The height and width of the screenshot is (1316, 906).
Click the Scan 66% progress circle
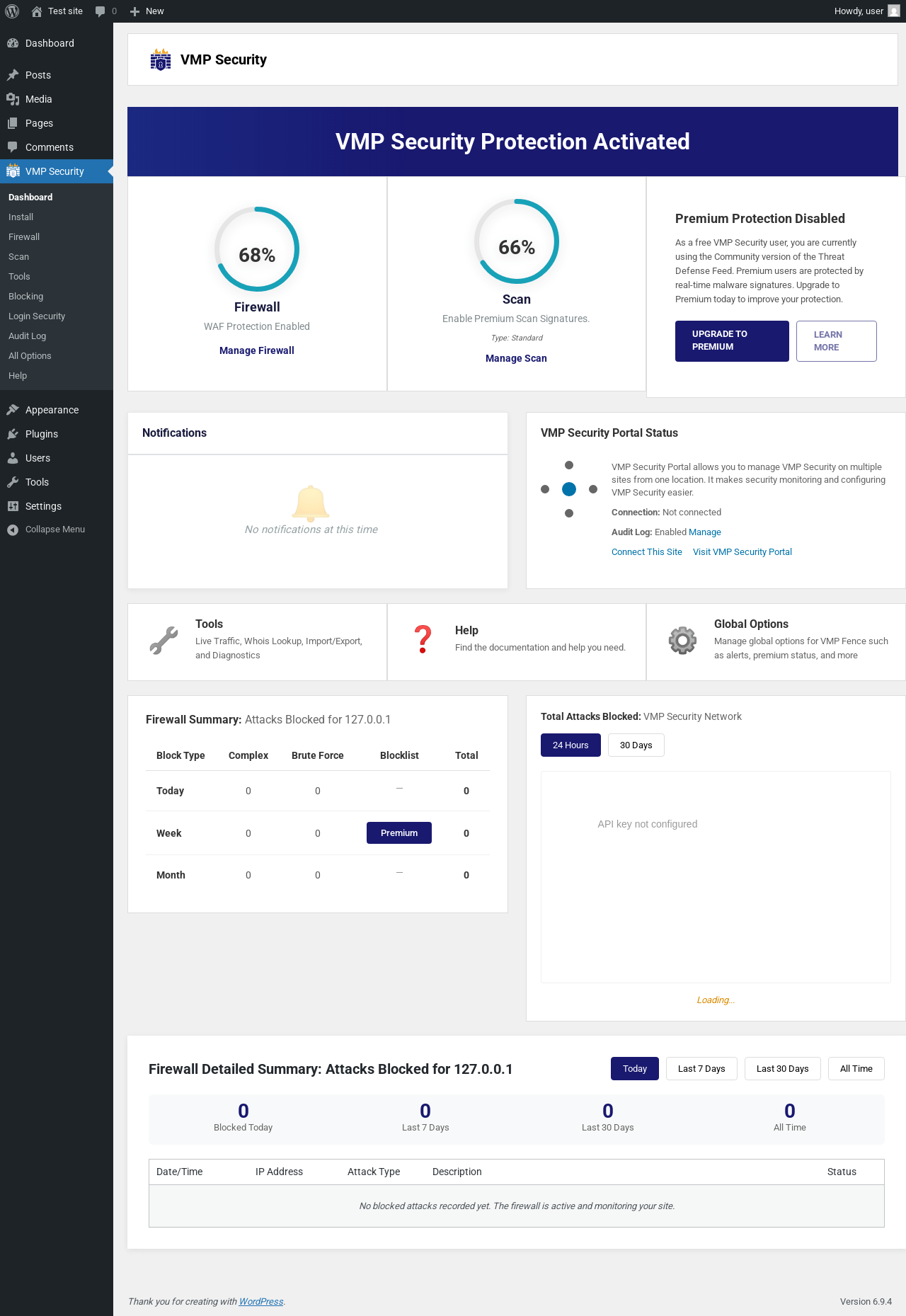[x=517, y=241]
